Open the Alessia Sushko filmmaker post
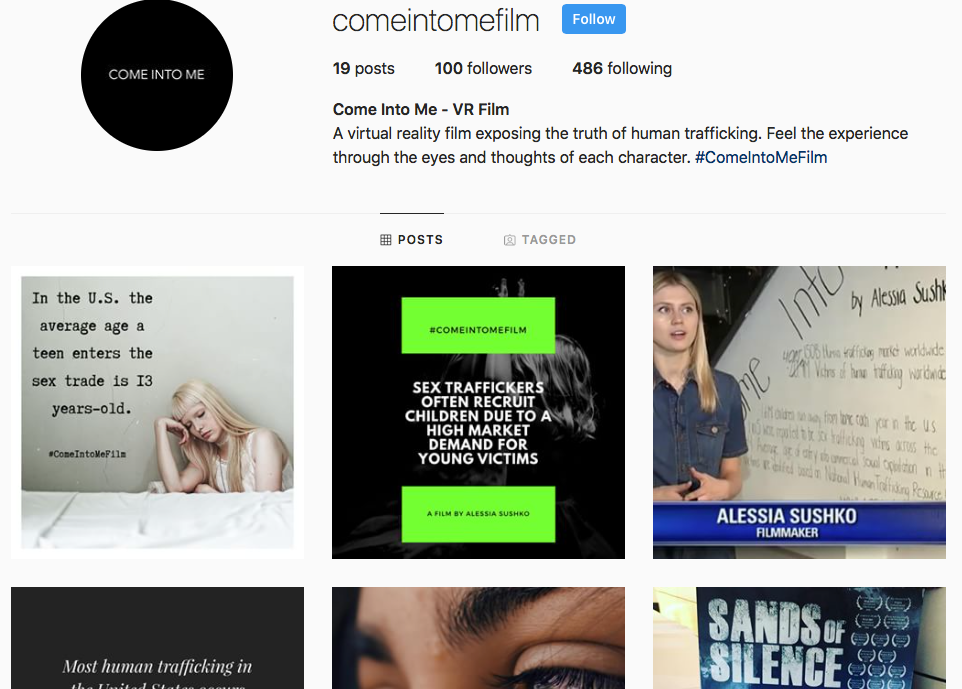The height and width of the screenshot is (689, 962). [x=799, y=412]
